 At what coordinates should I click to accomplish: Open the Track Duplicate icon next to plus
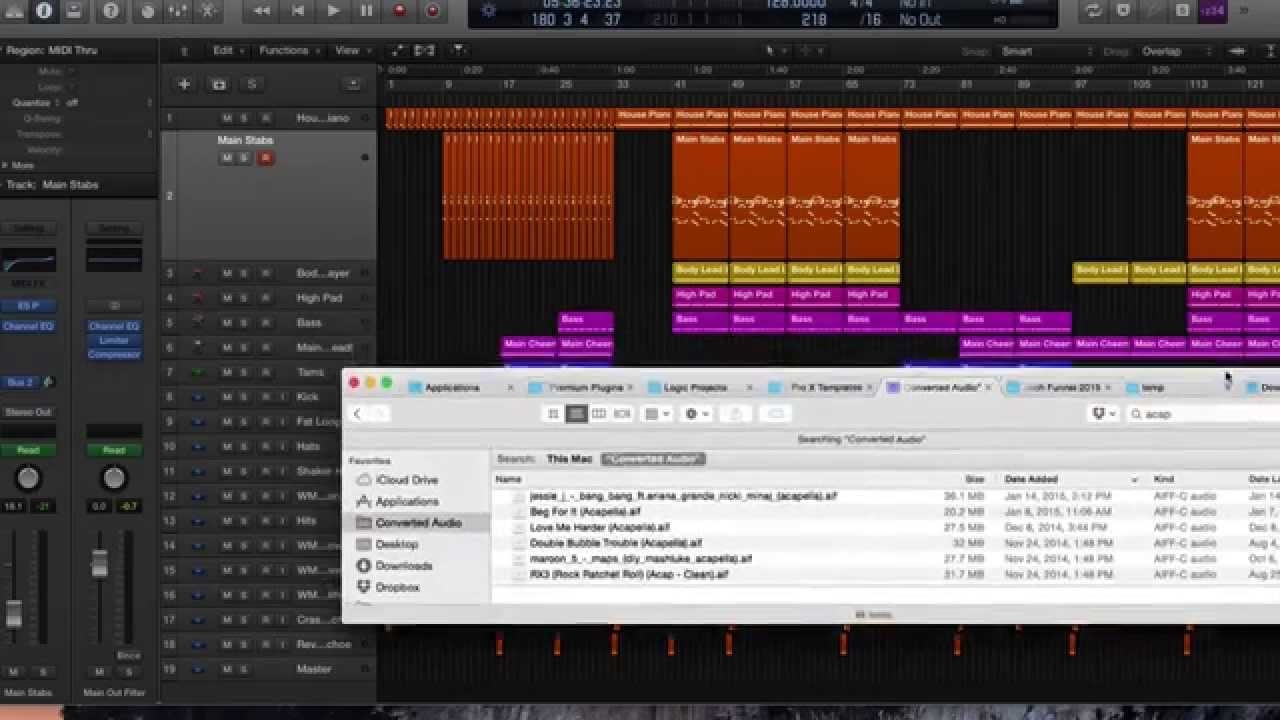219,84
